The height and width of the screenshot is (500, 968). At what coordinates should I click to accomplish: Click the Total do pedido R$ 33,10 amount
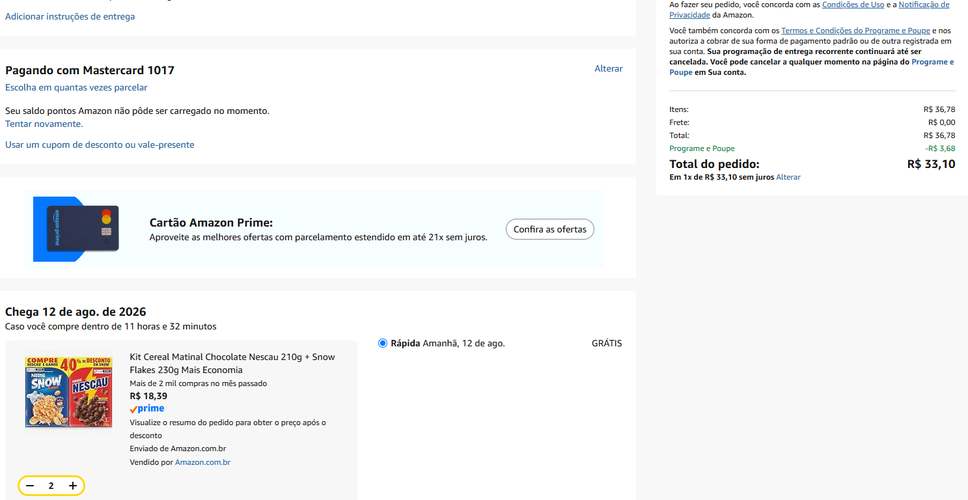(x=931, y=164)
